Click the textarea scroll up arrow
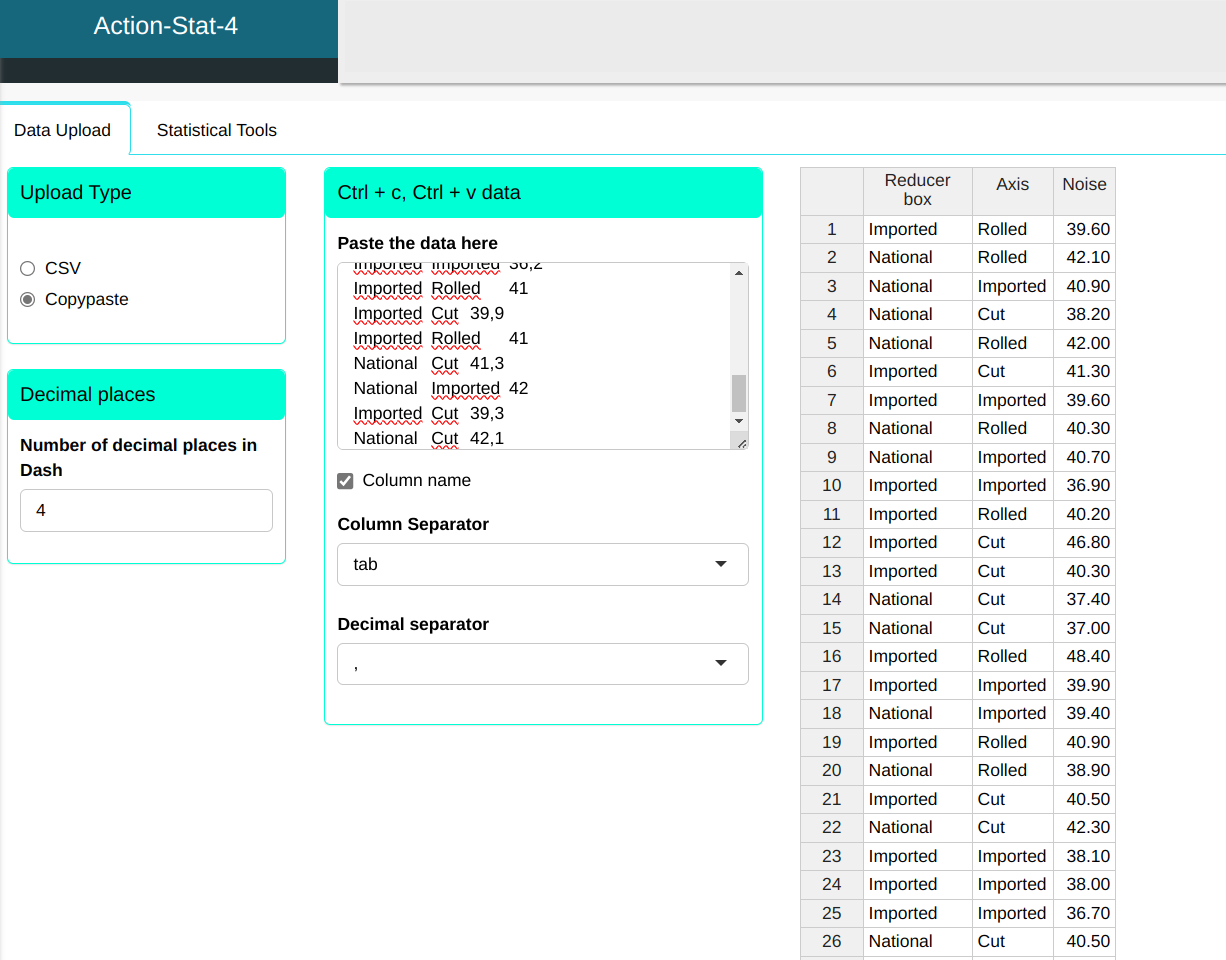Screen dimensions: 1226x960 coord(739,273)
